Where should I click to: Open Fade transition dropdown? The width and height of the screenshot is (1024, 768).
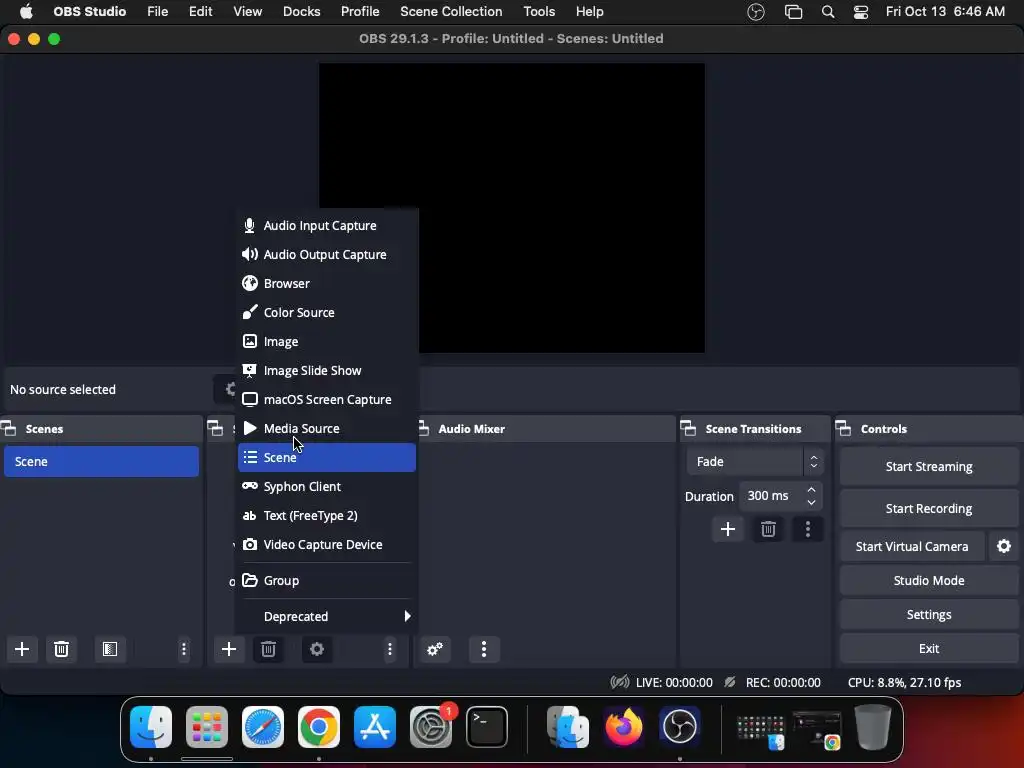(755, 462)
